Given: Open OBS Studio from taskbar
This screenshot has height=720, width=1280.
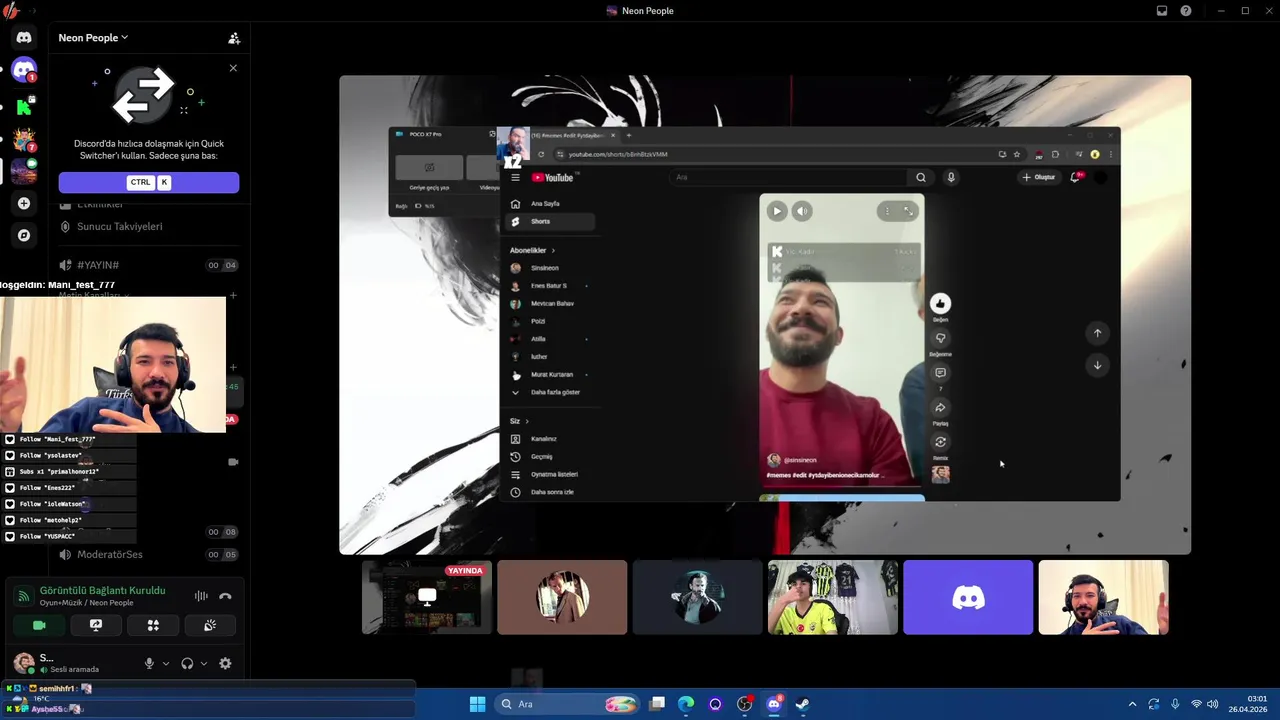Looking at the screenshot, I should tap(744, 704).
